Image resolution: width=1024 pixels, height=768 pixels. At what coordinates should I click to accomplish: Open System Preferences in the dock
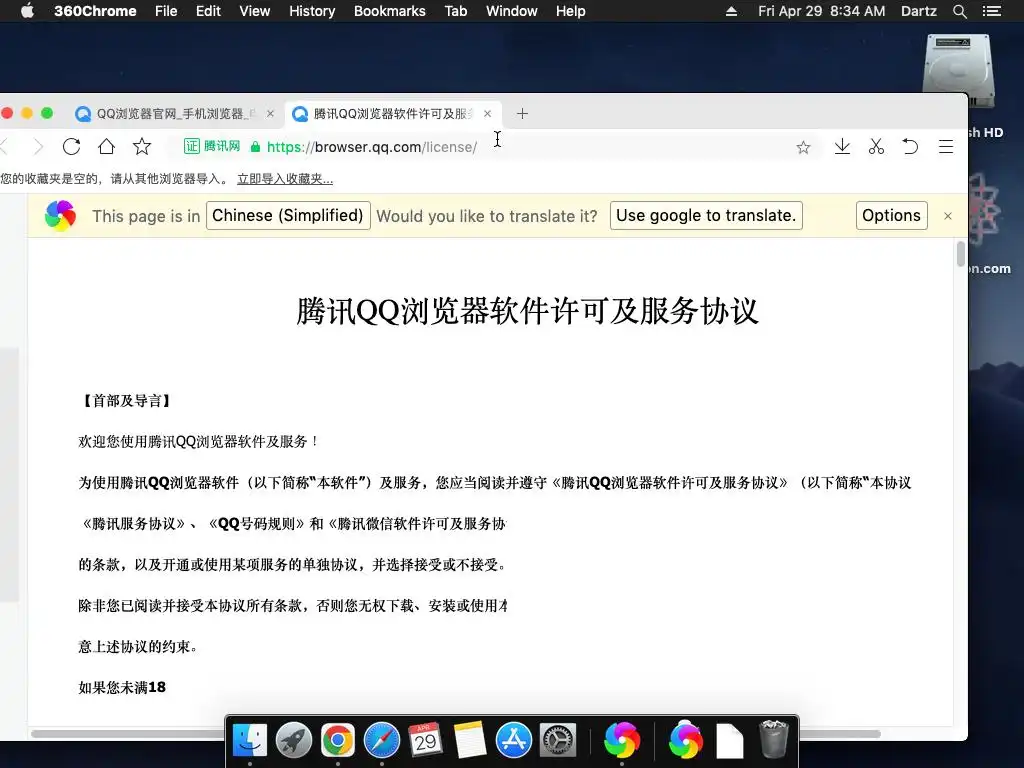coord(558,741)
